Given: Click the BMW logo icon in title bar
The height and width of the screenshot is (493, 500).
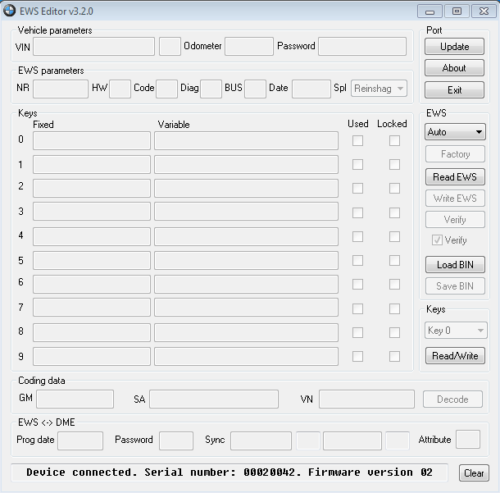Looking at the screenshot, I should (x=9, y=11).
